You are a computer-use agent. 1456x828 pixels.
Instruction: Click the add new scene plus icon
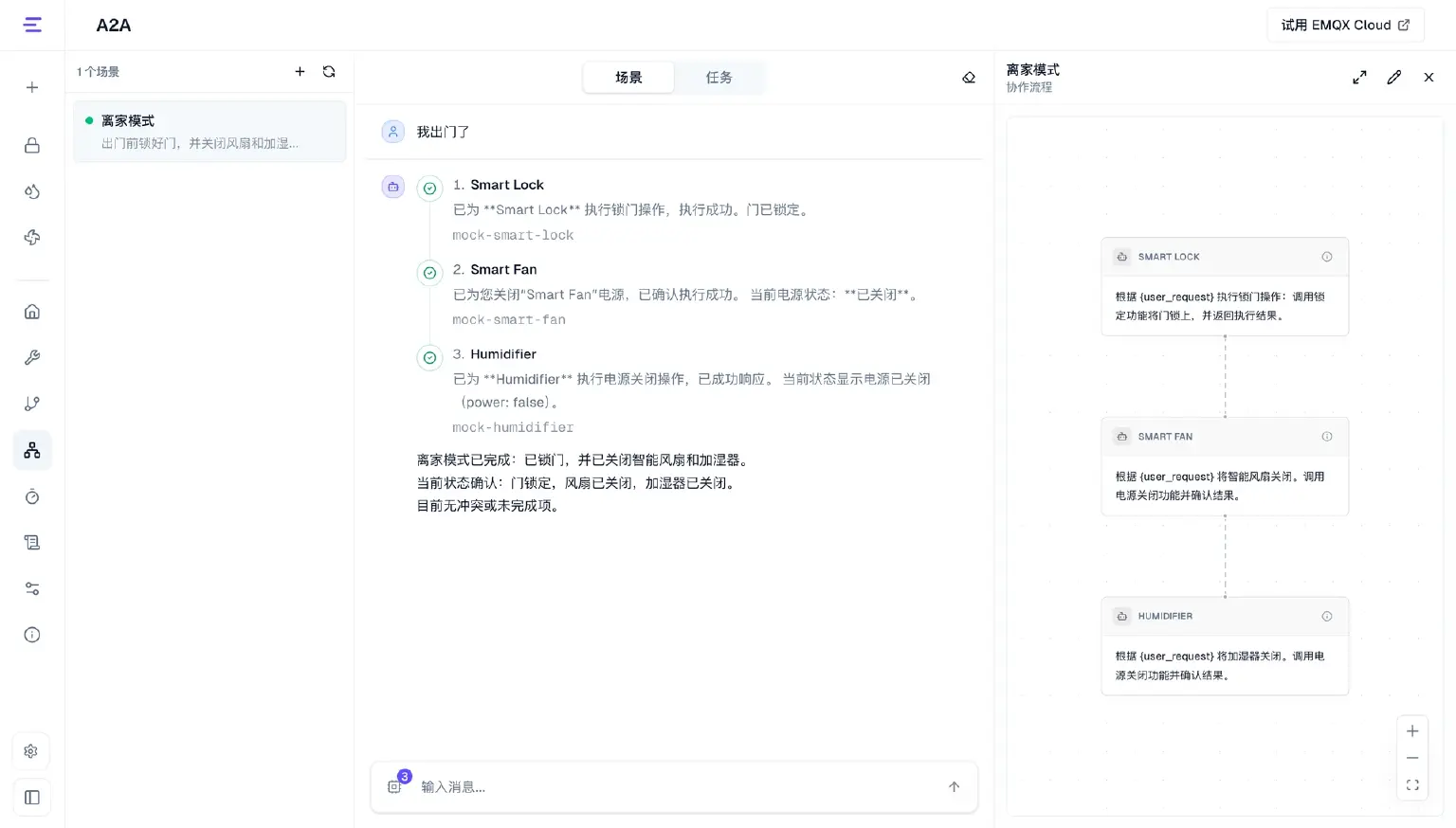300,72
